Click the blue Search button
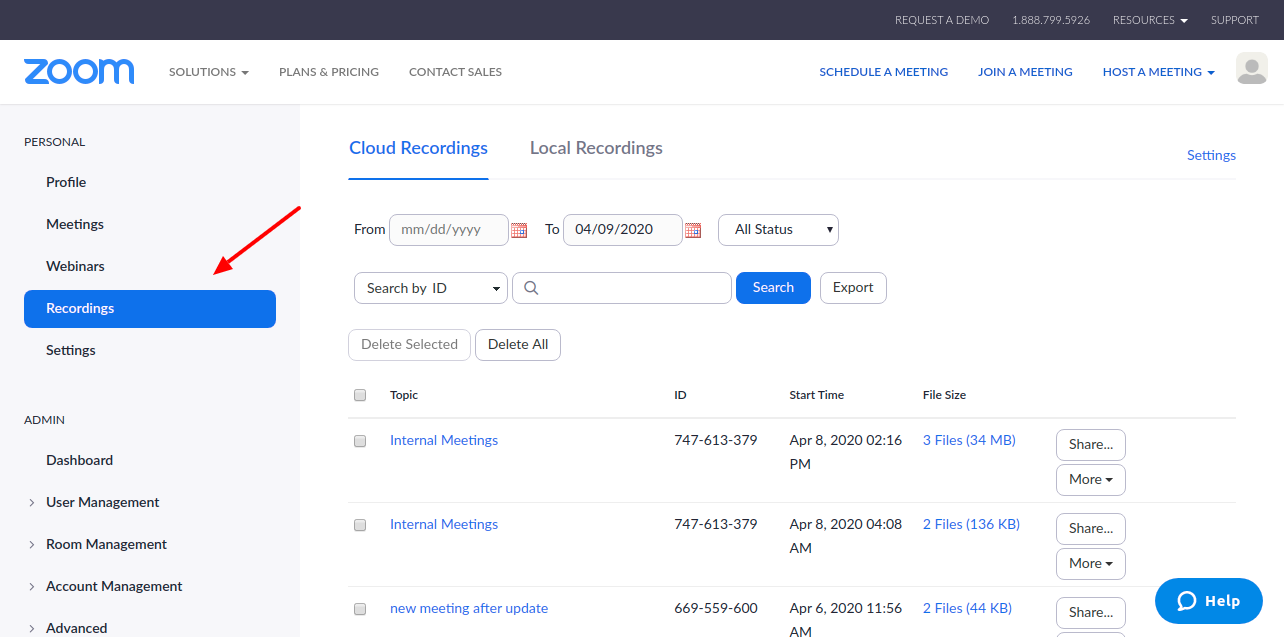Viewport: 1284px width, 637px height. 773,288
